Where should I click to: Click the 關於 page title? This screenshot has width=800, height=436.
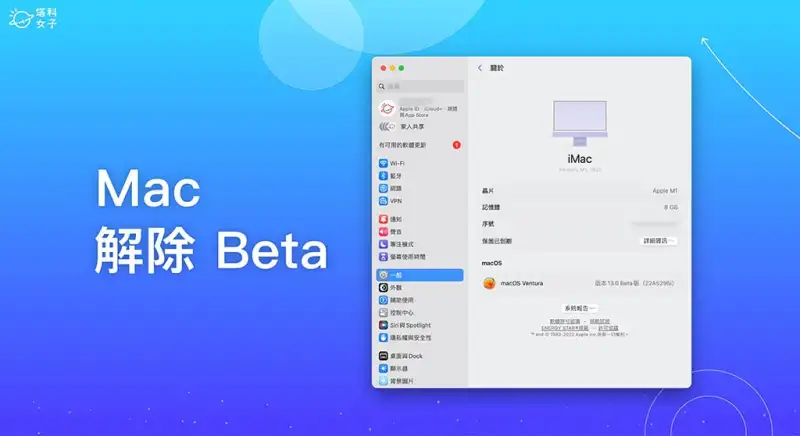tap(497, 68)
